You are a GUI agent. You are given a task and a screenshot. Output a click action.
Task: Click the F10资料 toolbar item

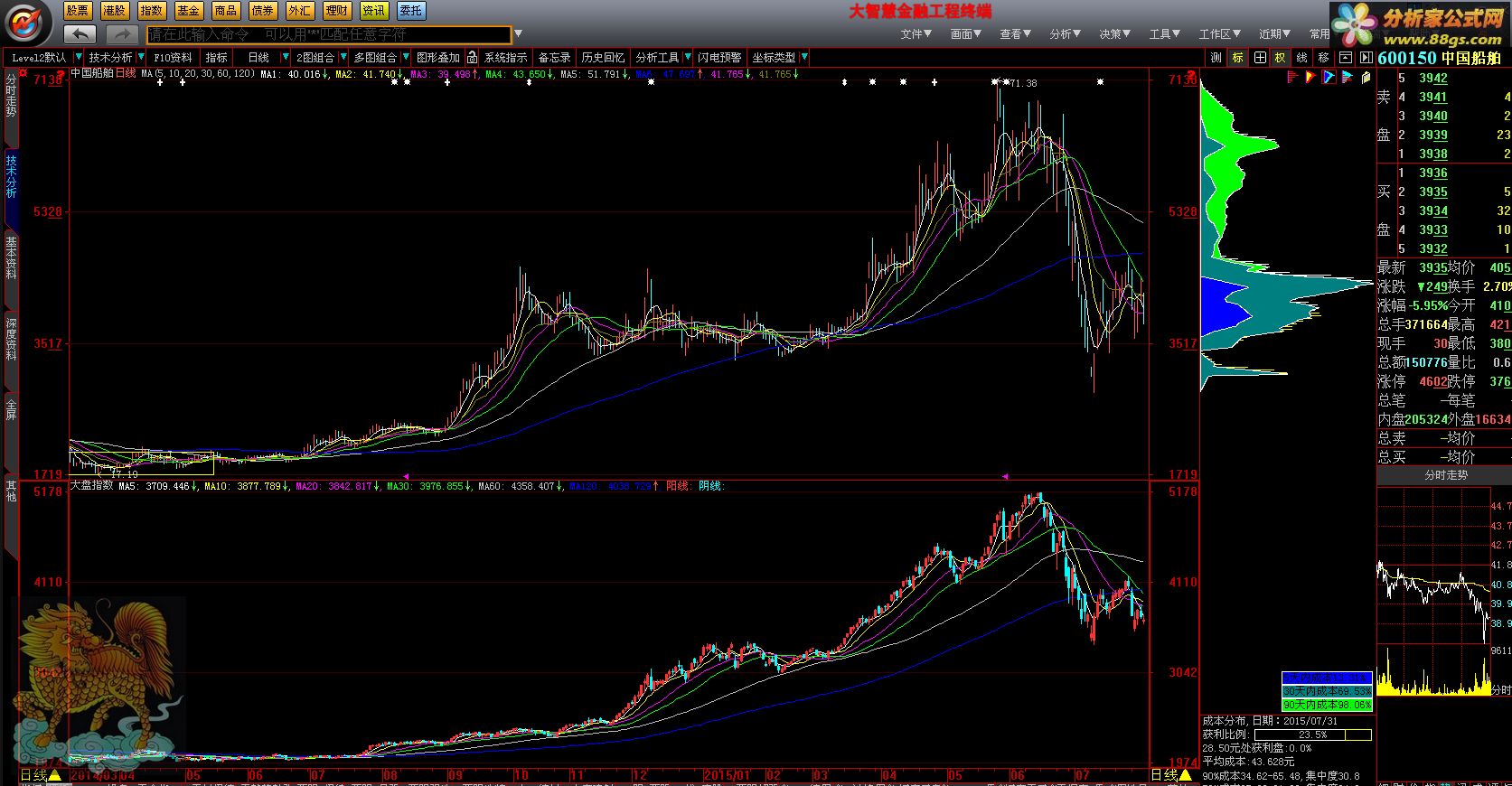tap(173, 57)
